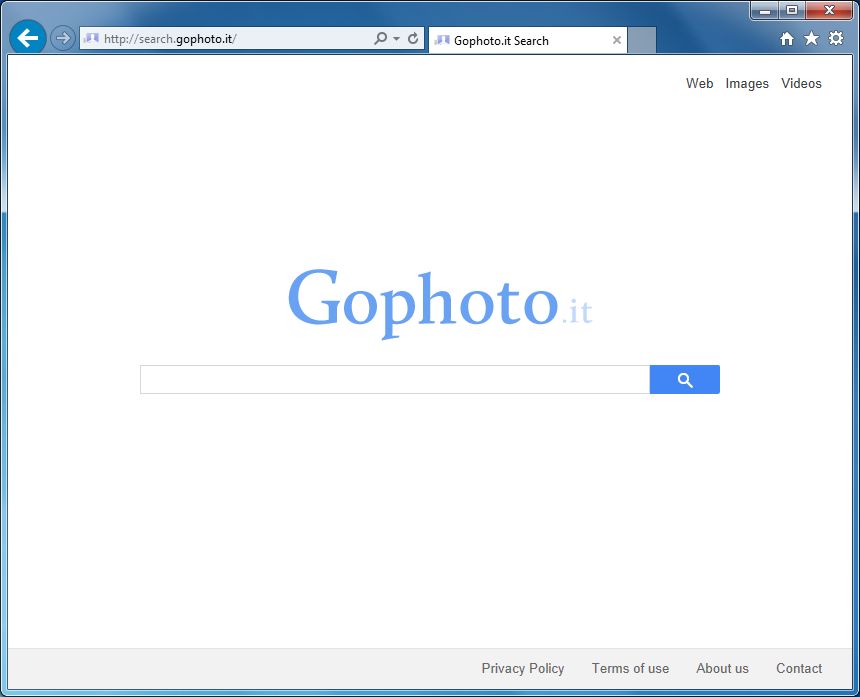This screenshot has width=860, height=697.
Task: Open the Privacy Policy link
Action: pos(523,668)
